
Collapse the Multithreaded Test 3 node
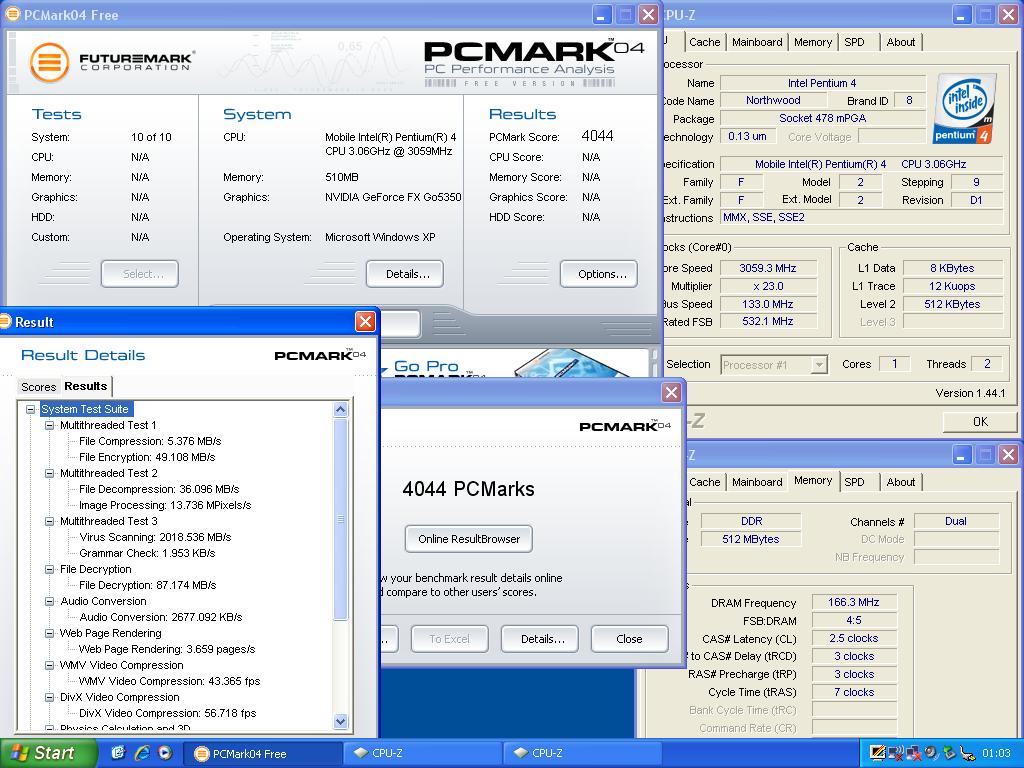point(50,521)
